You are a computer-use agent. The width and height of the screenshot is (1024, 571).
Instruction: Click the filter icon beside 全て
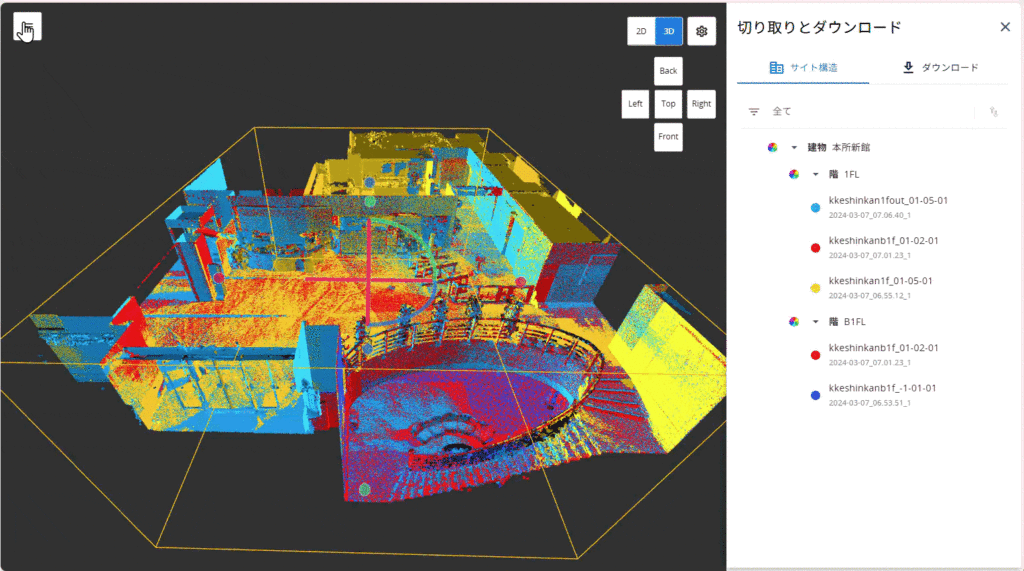[x=754, y=112]
